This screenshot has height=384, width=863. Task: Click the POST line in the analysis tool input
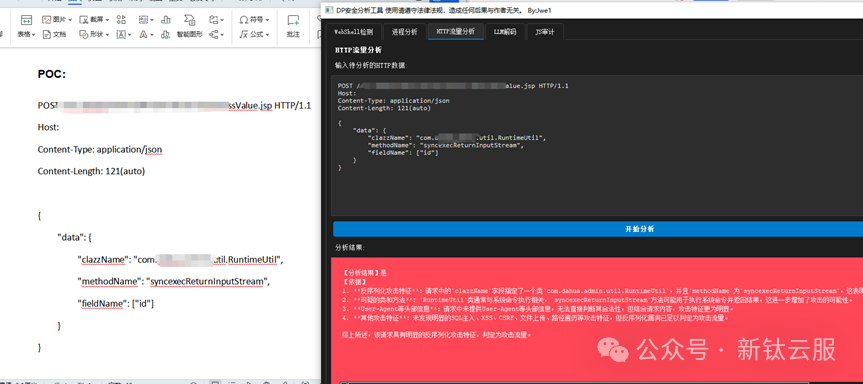click(x=453, y=86)
